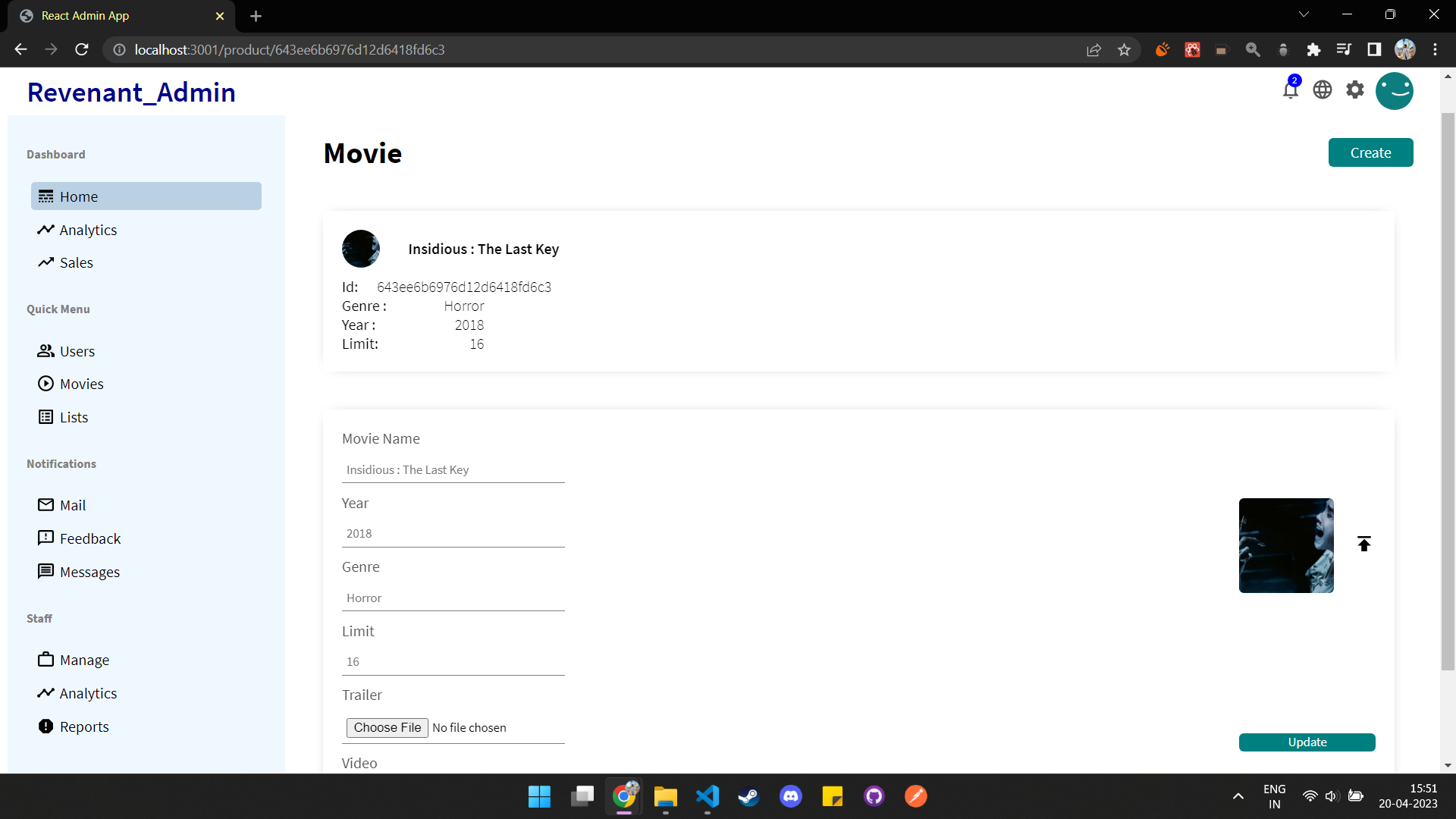Click the Create button

[x=1370, y=152]
